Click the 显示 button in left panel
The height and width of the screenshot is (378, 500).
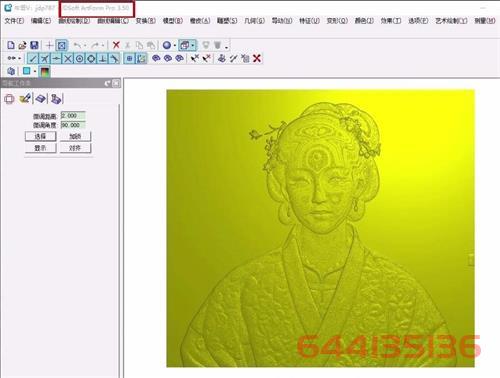point(40,148)
